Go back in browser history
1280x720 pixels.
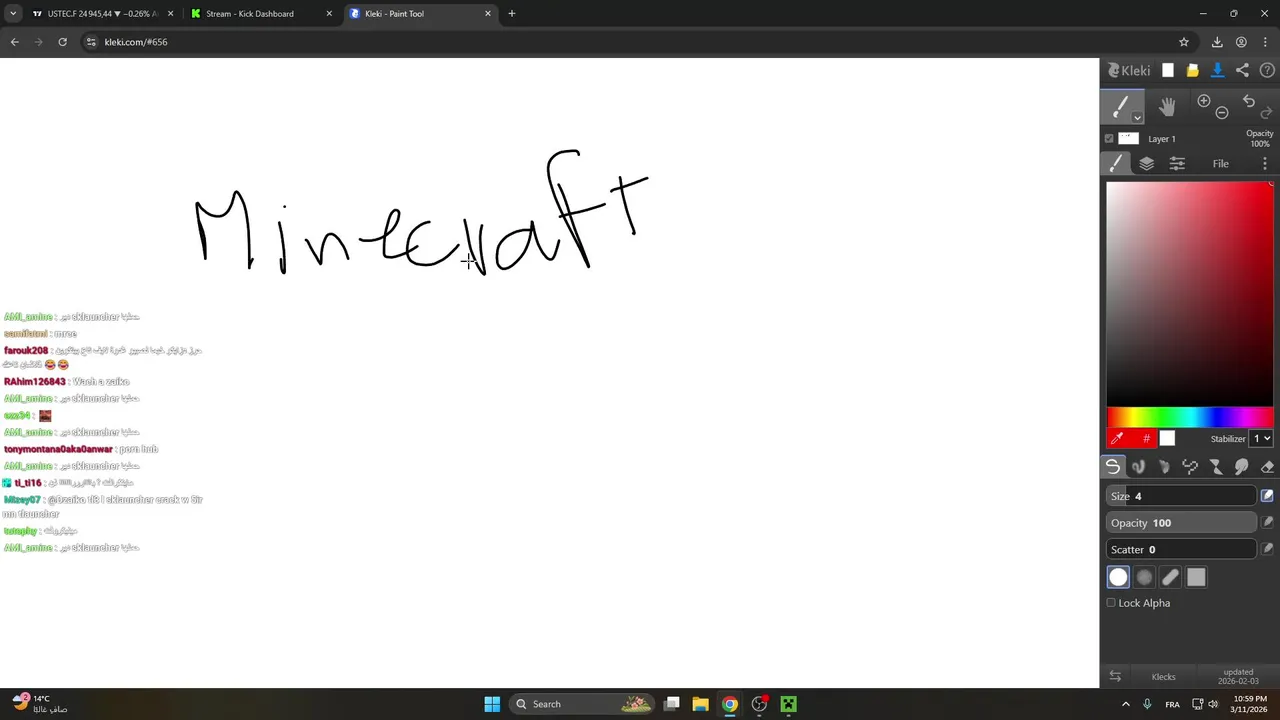pyautogui.click(x=14, y=42)
